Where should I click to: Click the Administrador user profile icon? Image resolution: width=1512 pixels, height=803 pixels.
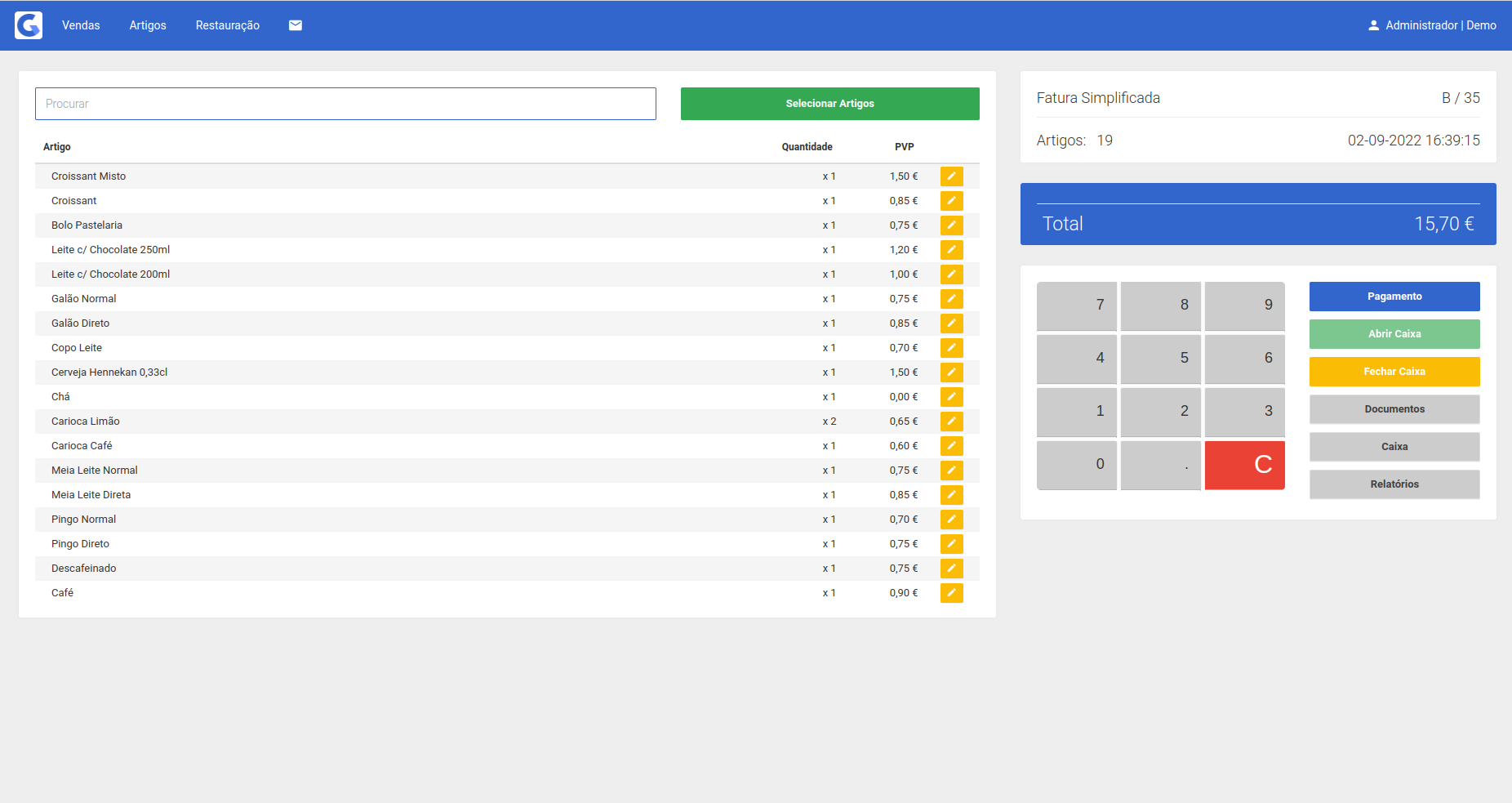tap(1373, 25)
